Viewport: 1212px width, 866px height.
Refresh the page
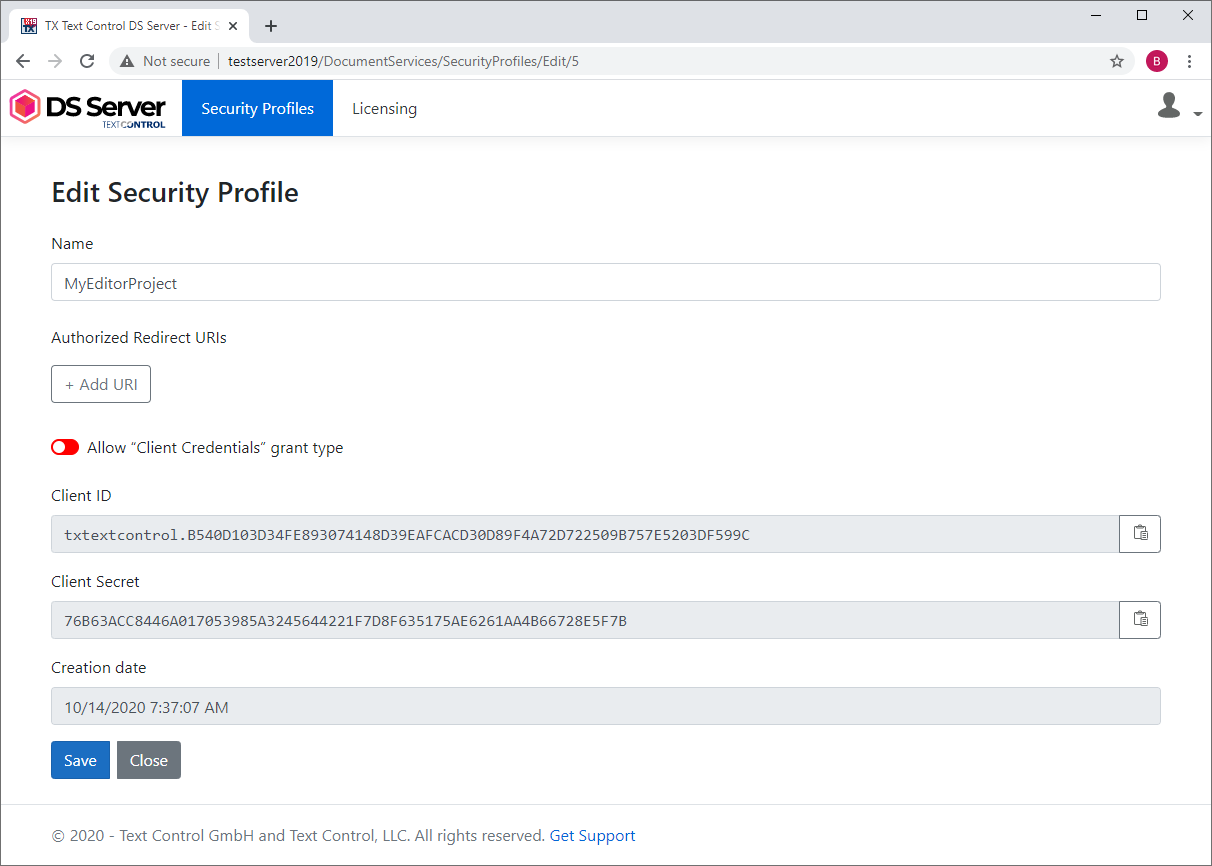87,60
